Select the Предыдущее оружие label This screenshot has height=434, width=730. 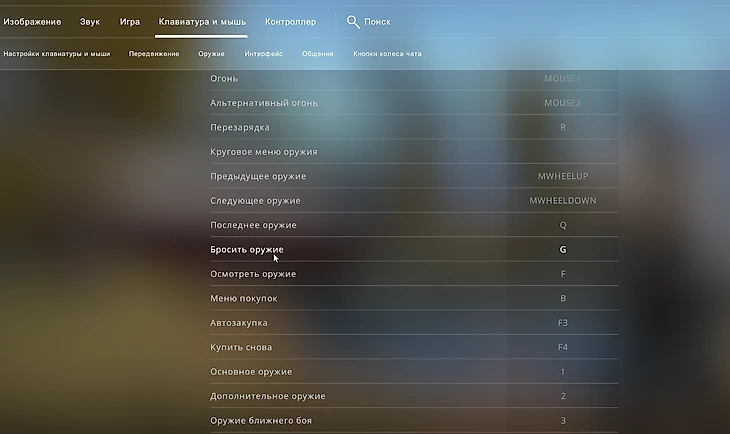coord(258,176)
